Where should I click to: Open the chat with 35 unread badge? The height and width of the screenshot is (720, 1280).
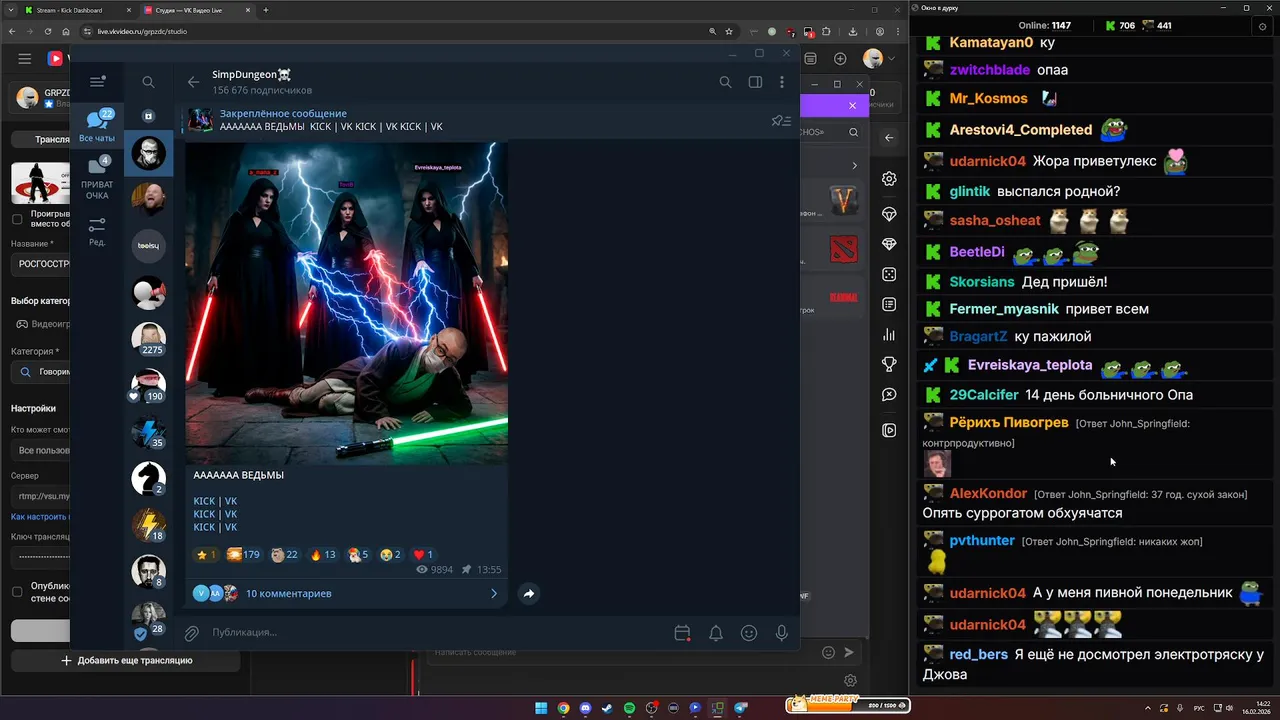[149, 432]
